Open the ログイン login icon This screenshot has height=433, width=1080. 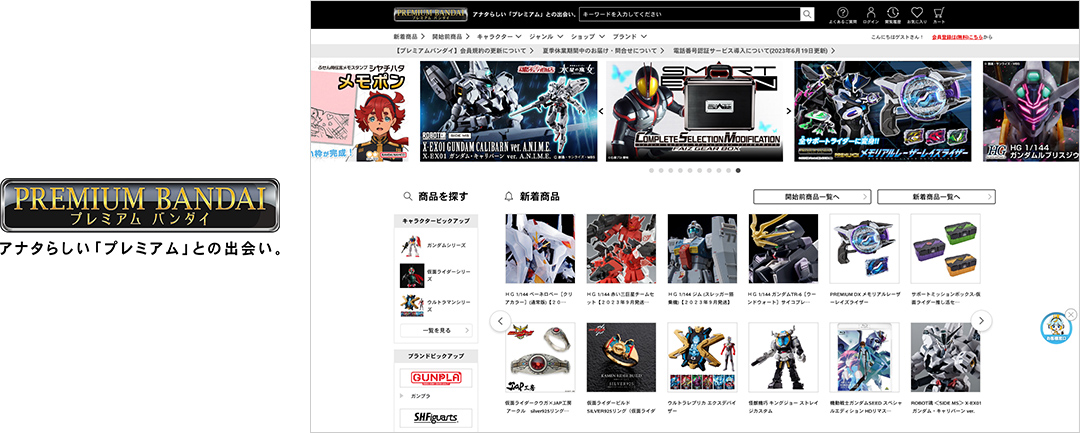click(871, 15)
